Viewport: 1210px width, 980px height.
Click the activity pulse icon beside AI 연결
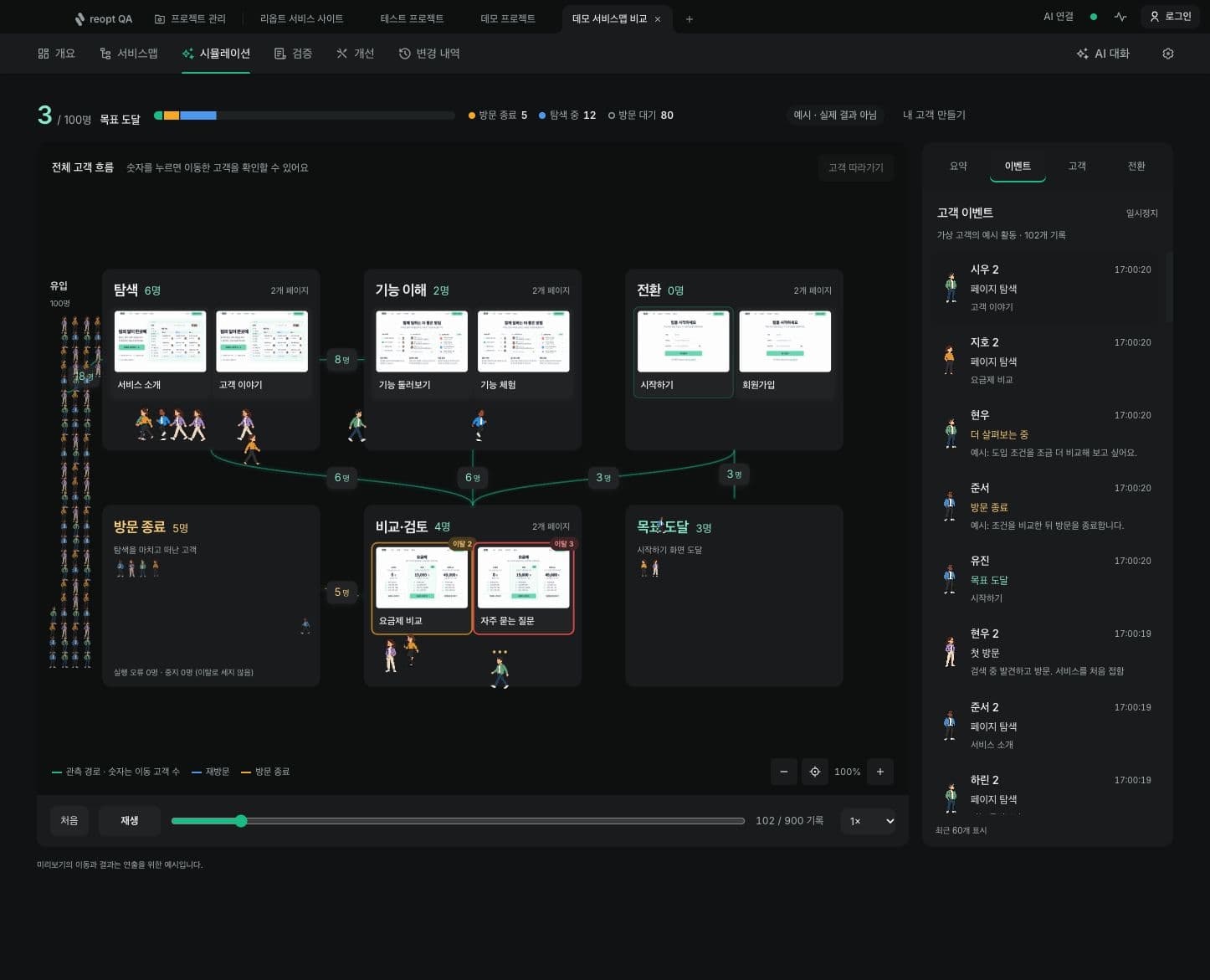(1120, 17)
